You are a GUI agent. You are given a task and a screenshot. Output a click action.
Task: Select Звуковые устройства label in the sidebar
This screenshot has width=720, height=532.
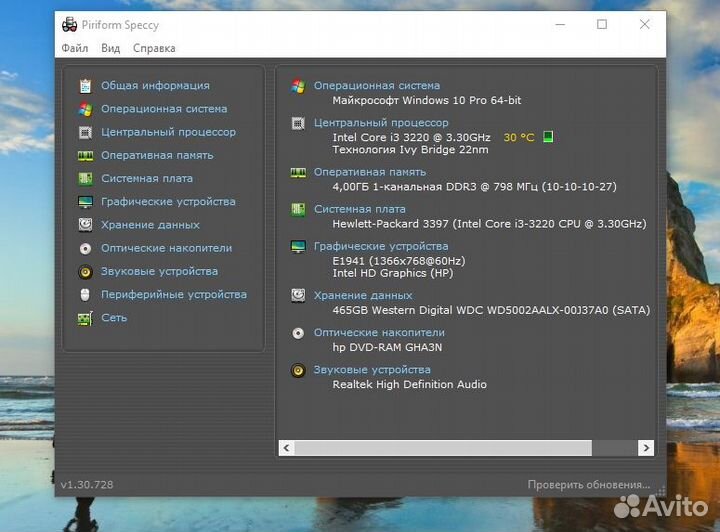159,271
